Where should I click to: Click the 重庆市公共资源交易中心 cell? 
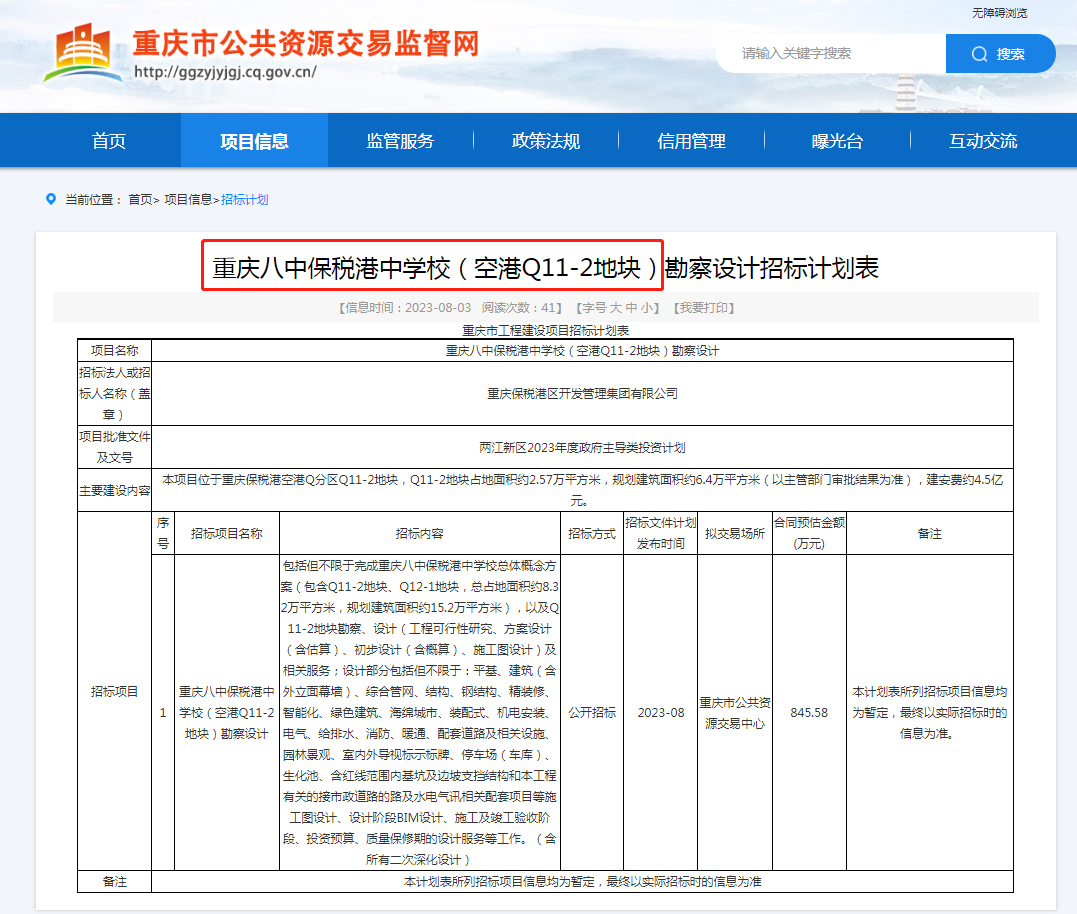point(735,713)
